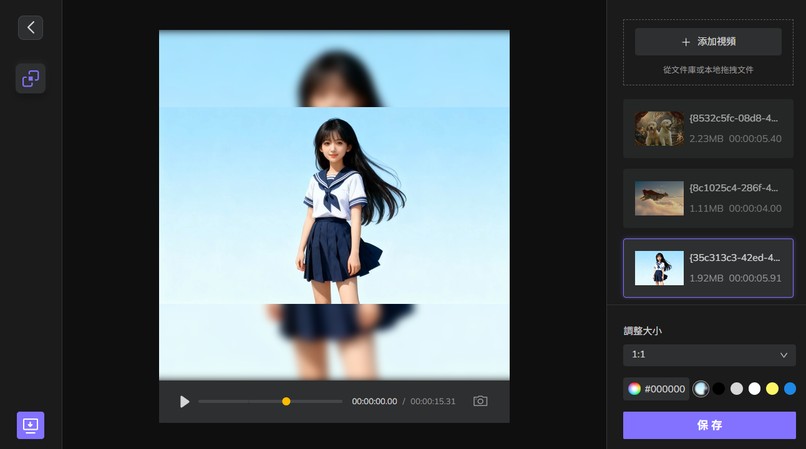806x449 pixels.
Task: Pick the blue background swatch
Action: pos(790,389)
